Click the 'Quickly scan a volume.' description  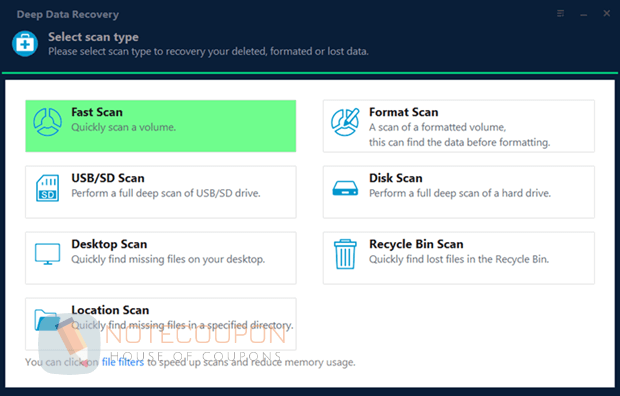(x=123, y=127)
